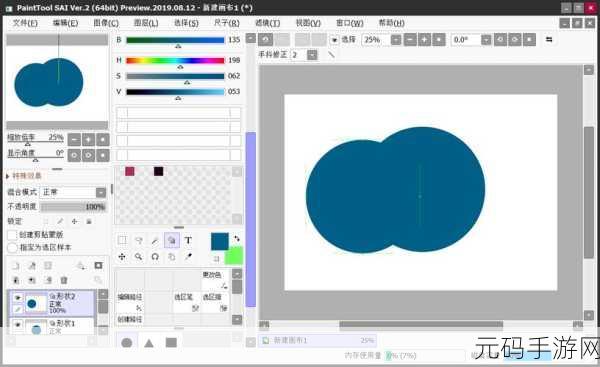Viewport: 600px width, 367px height.
Task: Pick the crimson swatch in palette
Action: point(130,171)
